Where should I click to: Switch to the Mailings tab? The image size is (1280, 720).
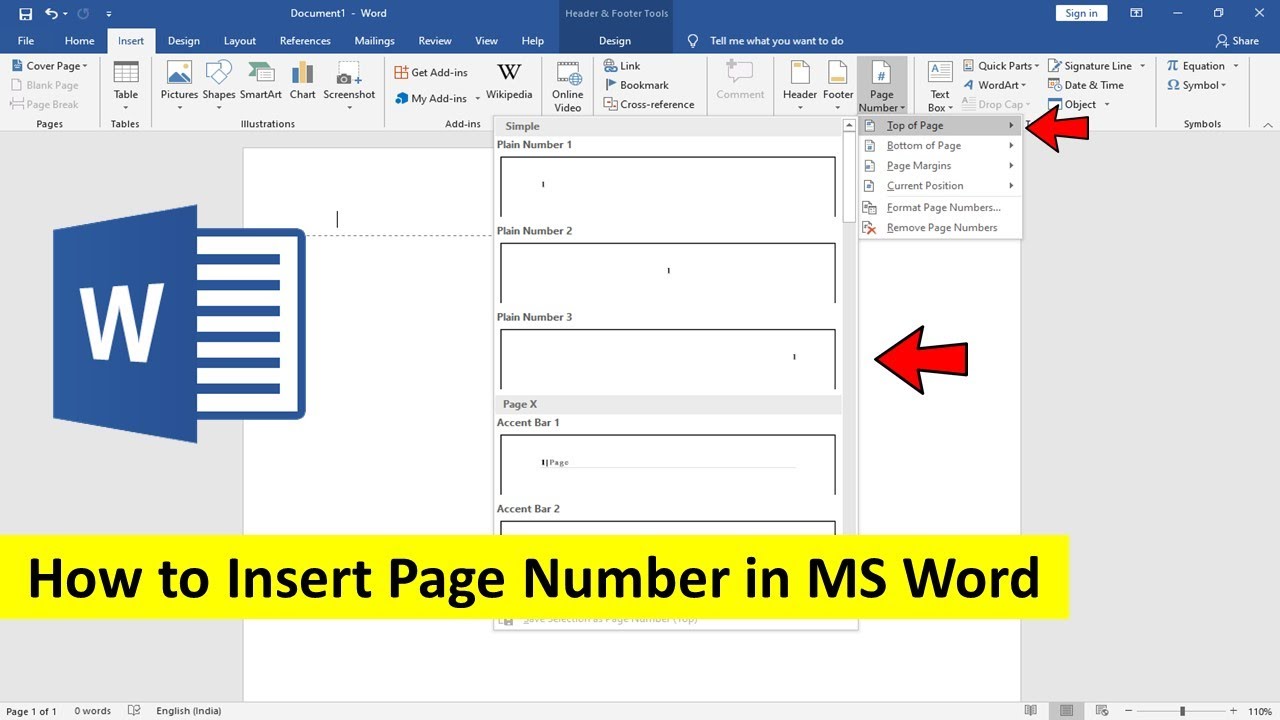click(375, 41)
